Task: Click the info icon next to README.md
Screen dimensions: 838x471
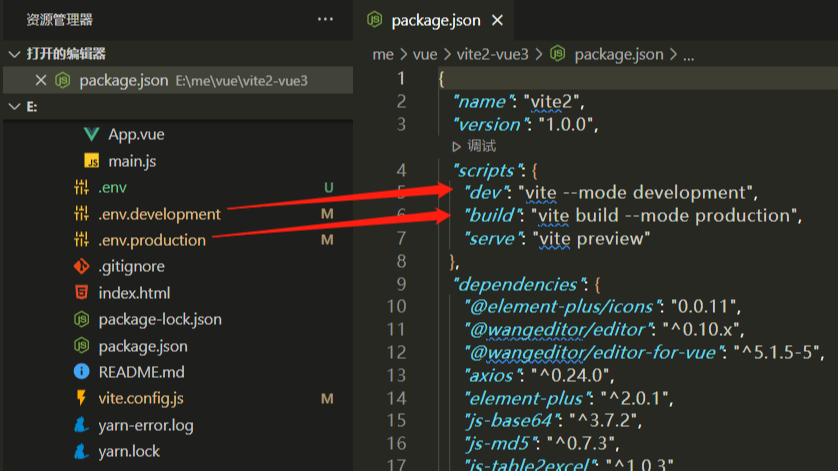Action: pos(82,372)
